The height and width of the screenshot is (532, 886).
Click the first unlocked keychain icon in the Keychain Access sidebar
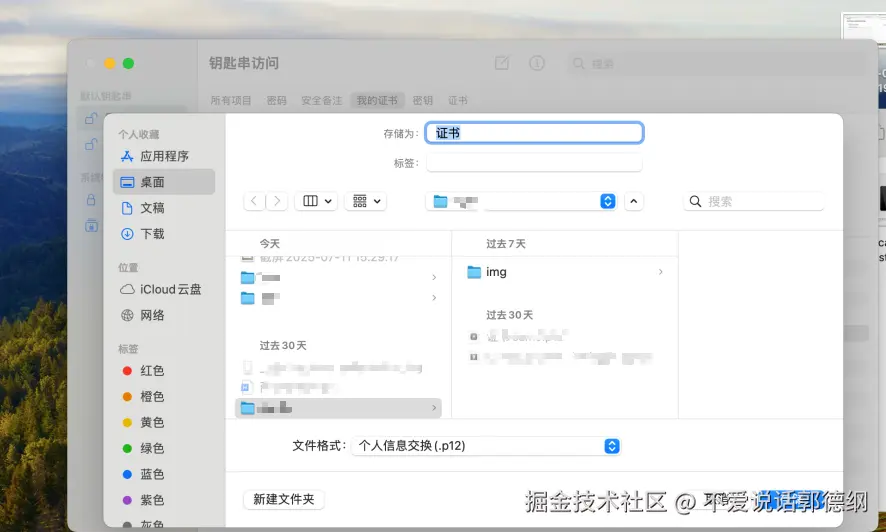pyautogui.click(x=91, y=119)
